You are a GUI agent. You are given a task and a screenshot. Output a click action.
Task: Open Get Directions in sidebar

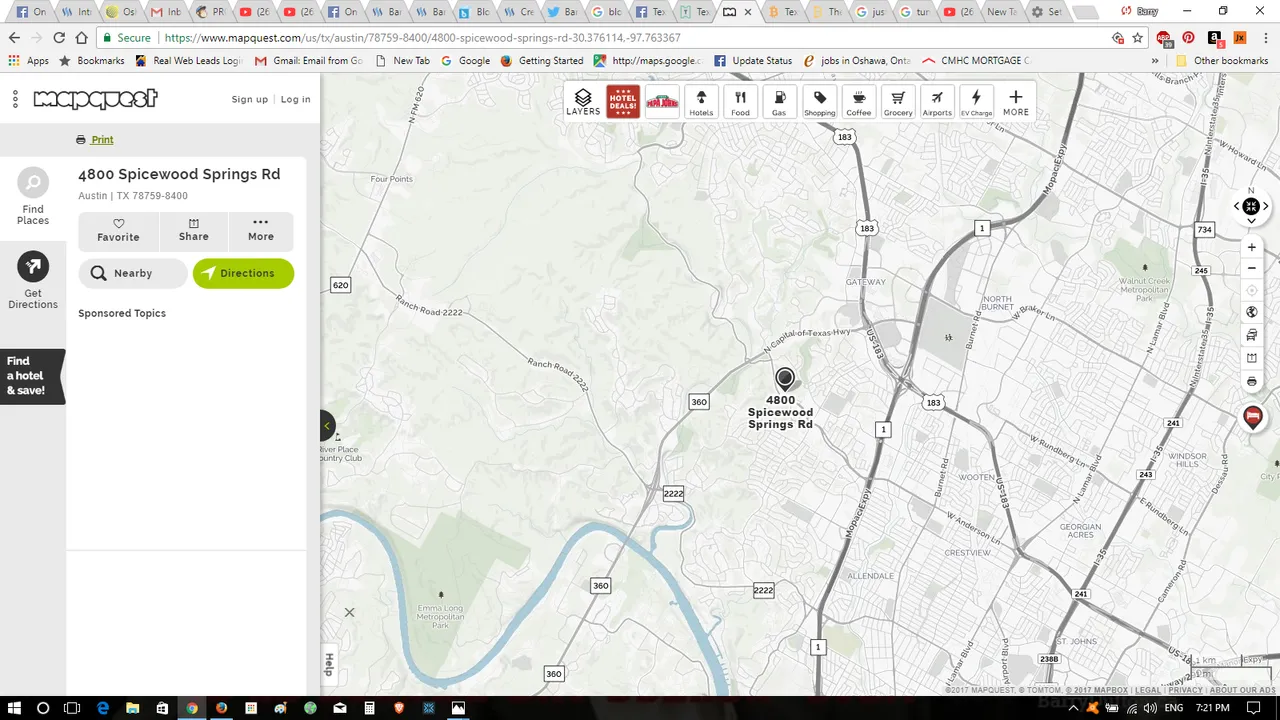[33, 280]
